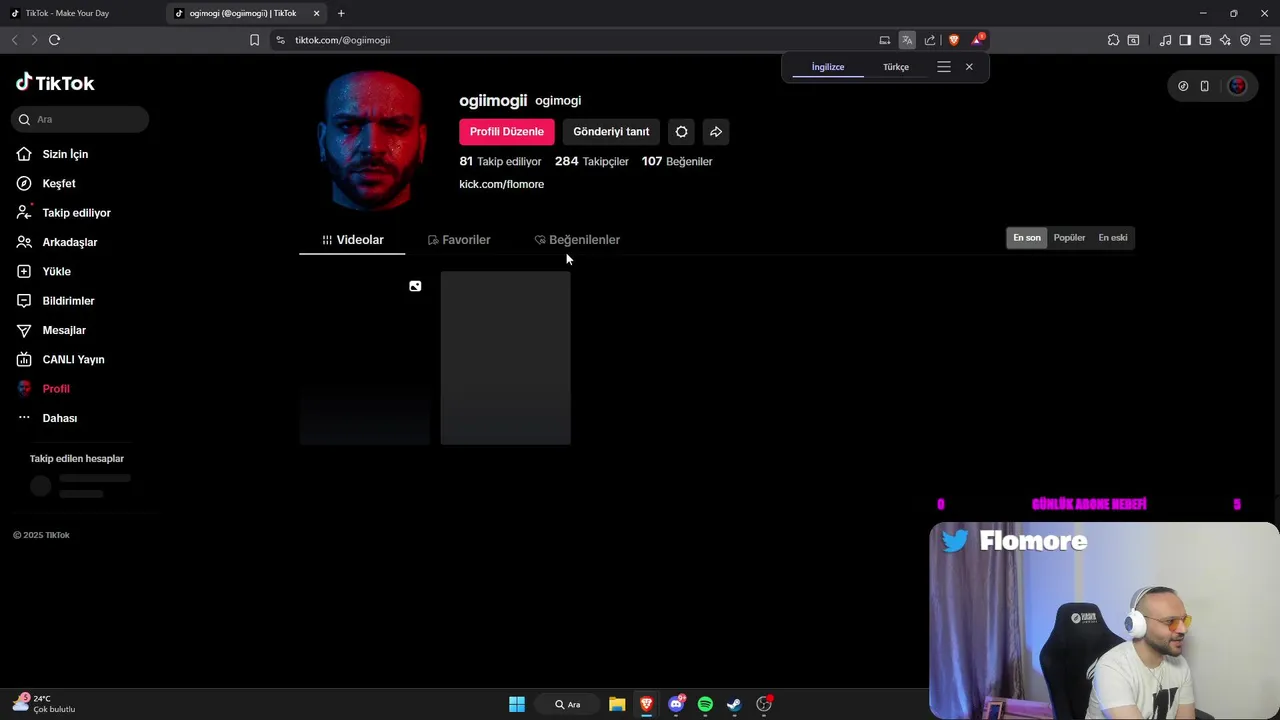Open Windows Start menu

pos(517,704)
